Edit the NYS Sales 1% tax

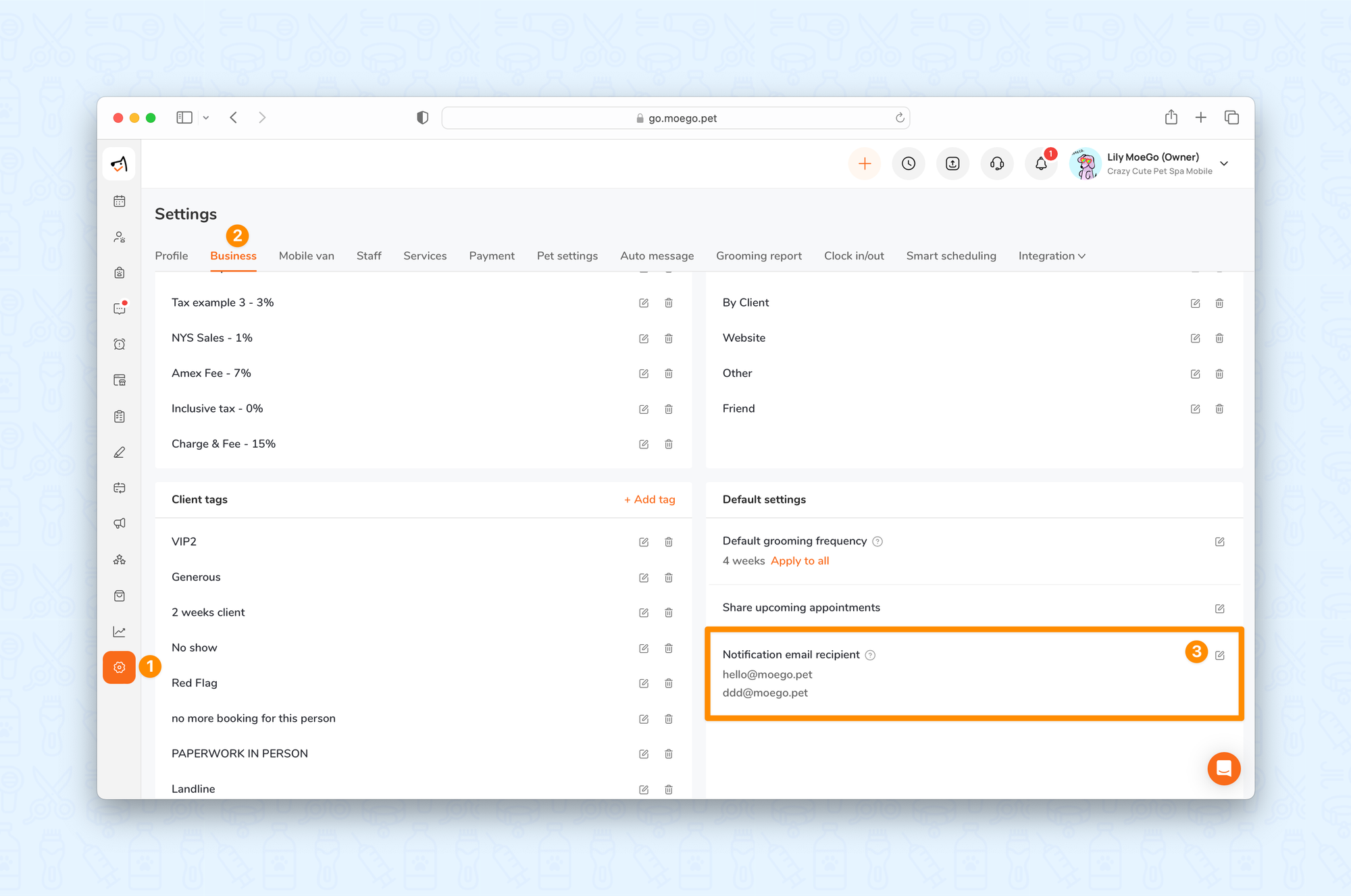tap(644, 338)
